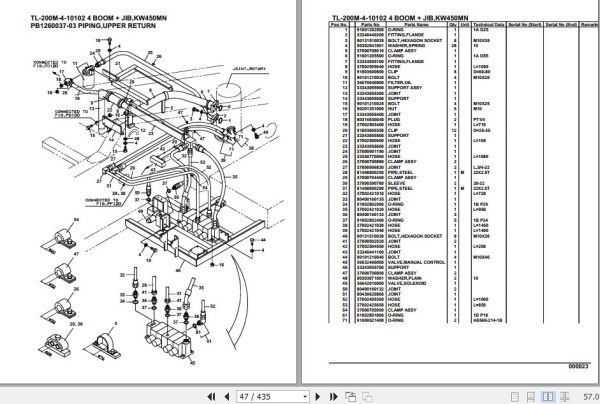Click the Serial No (End) column header
Screen dimensions: 600x404
click(561, 24)
